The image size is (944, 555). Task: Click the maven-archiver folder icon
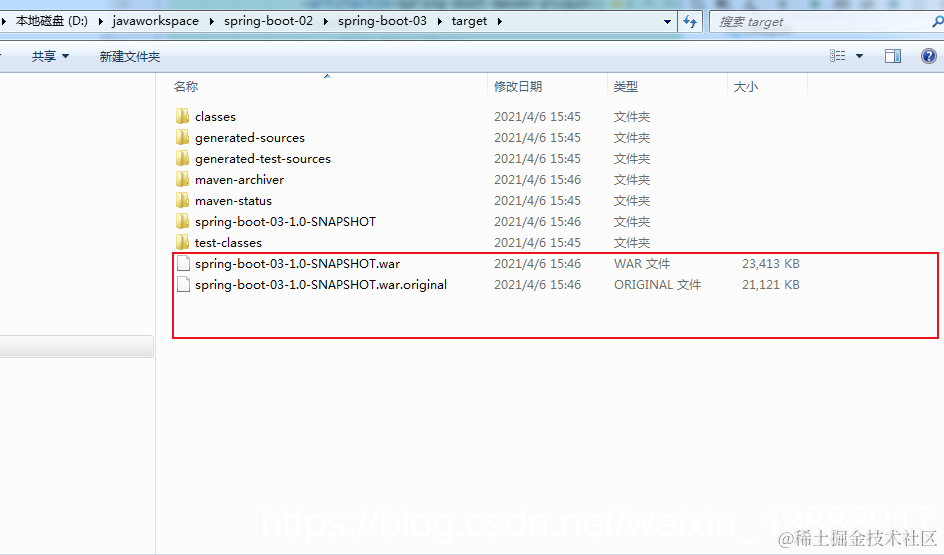click(182, 179)
